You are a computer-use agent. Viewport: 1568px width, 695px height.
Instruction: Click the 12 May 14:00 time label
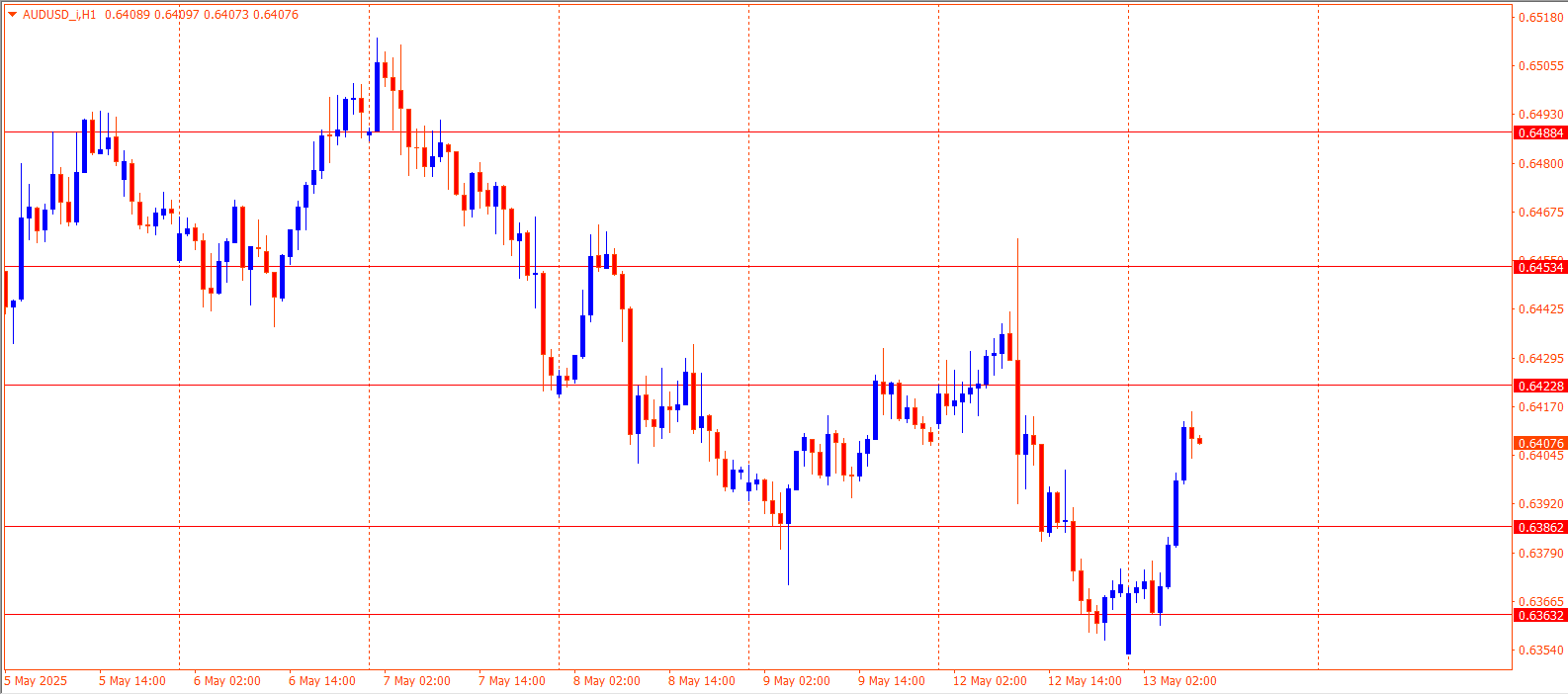coord(1085,681)
